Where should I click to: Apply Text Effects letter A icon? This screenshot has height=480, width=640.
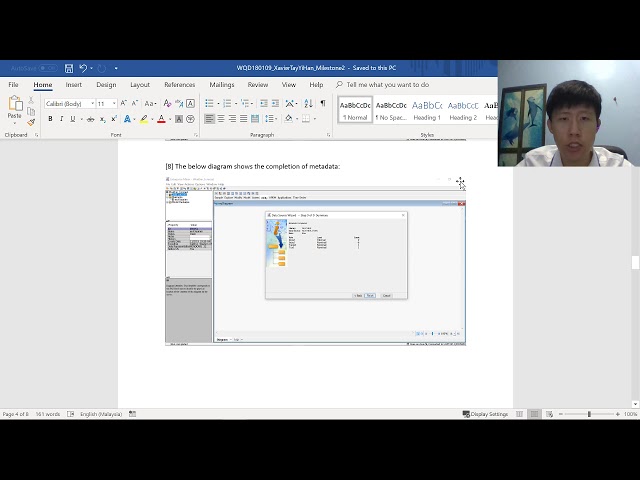[127, 119]
